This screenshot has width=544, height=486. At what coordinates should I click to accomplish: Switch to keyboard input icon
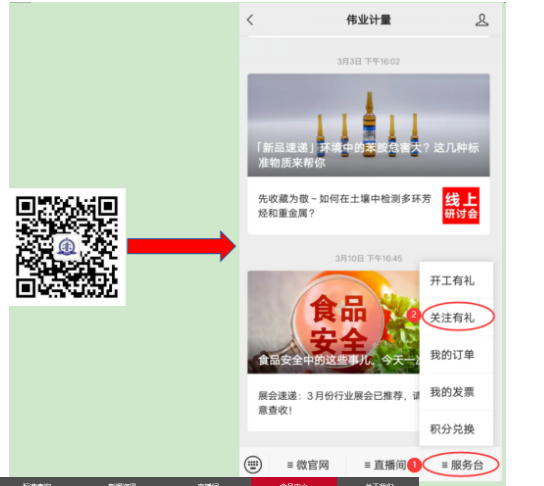(x=253, y=464)
